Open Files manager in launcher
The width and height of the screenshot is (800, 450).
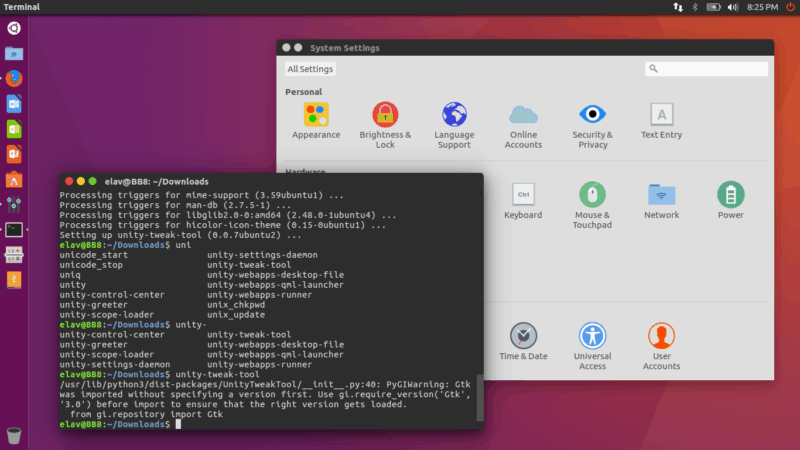click(x=14, y=53)
